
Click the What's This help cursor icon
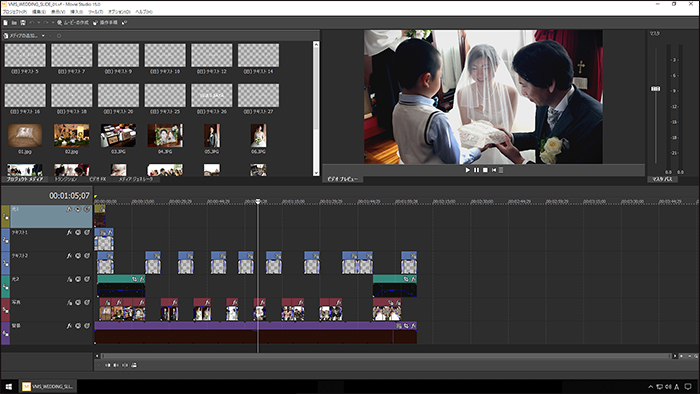(125, 22)
